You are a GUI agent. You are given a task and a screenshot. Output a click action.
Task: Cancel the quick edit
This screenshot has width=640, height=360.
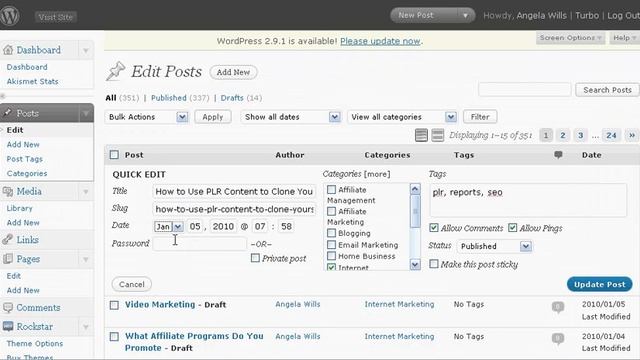coord(132,284)
